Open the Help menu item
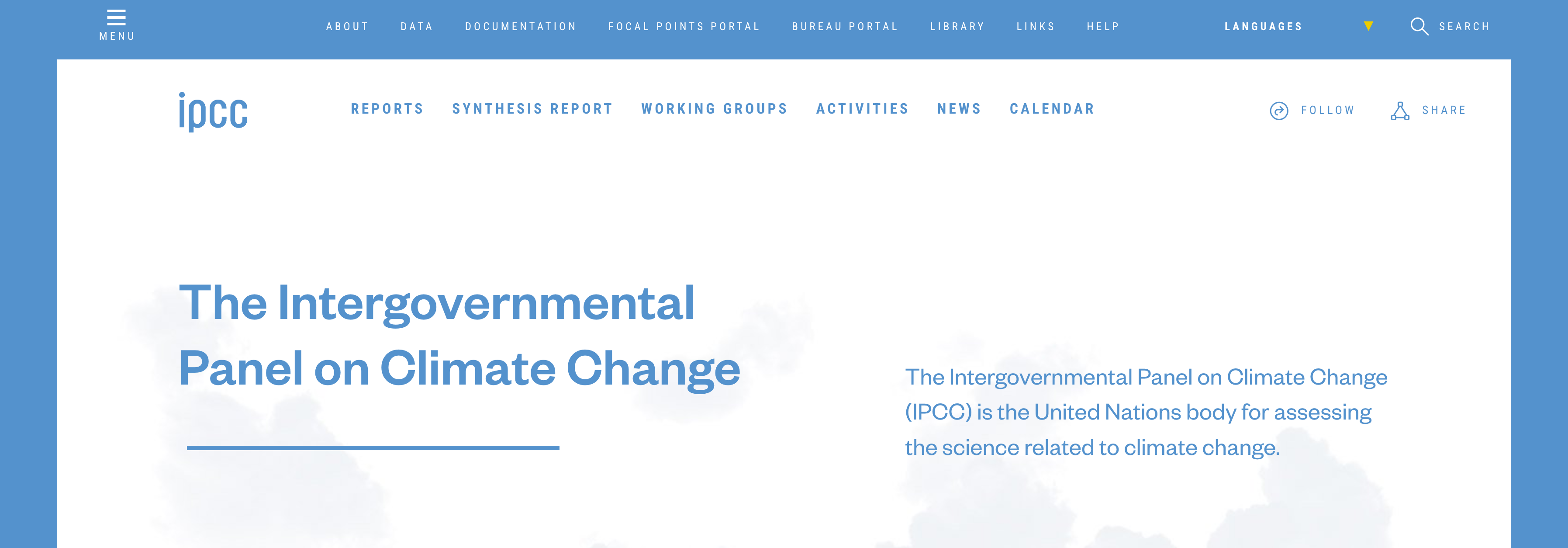The image size is (1568, 548). [1103, 27]
